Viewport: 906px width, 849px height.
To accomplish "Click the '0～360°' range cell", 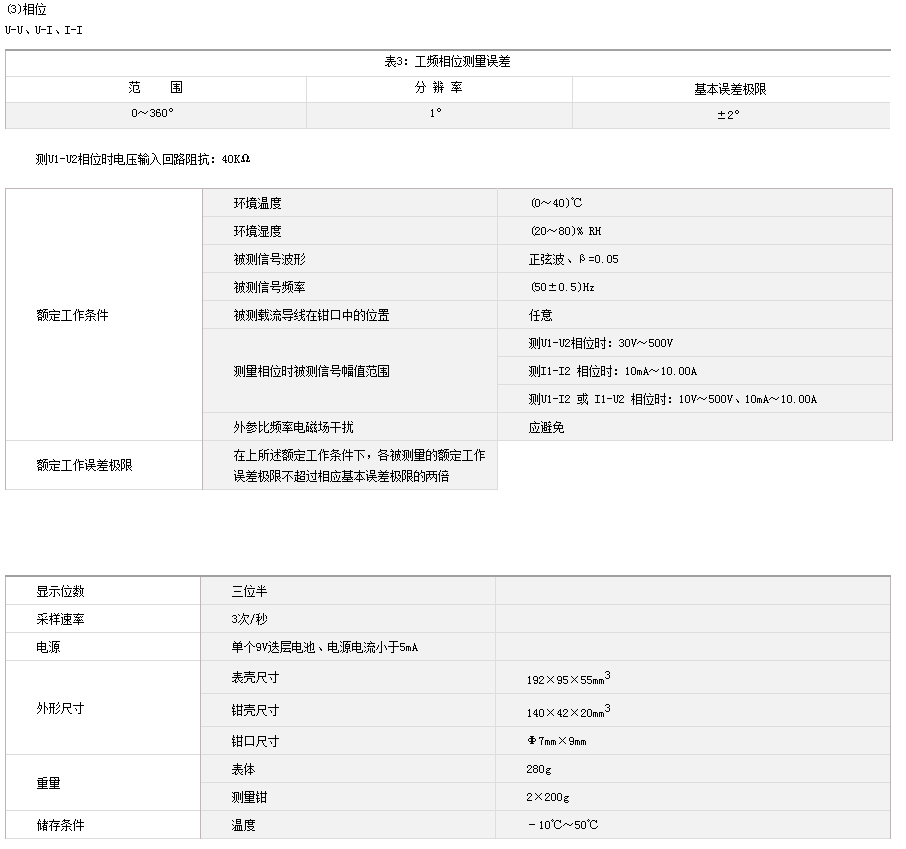I will click(x=153, y=114).
